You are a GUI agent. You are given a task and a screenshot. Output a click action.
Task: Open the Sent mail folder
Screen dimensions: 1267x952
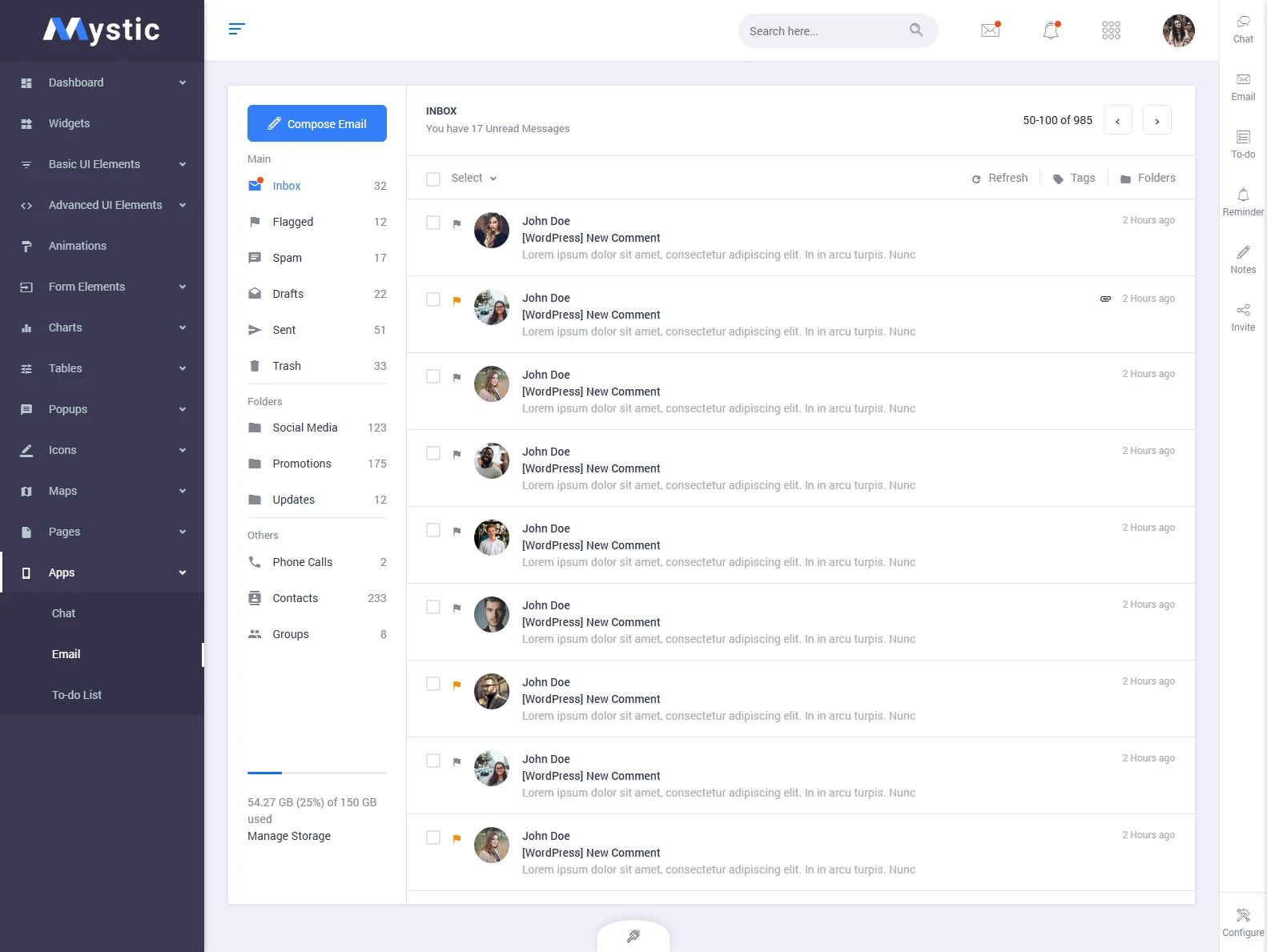pos(317,330)
